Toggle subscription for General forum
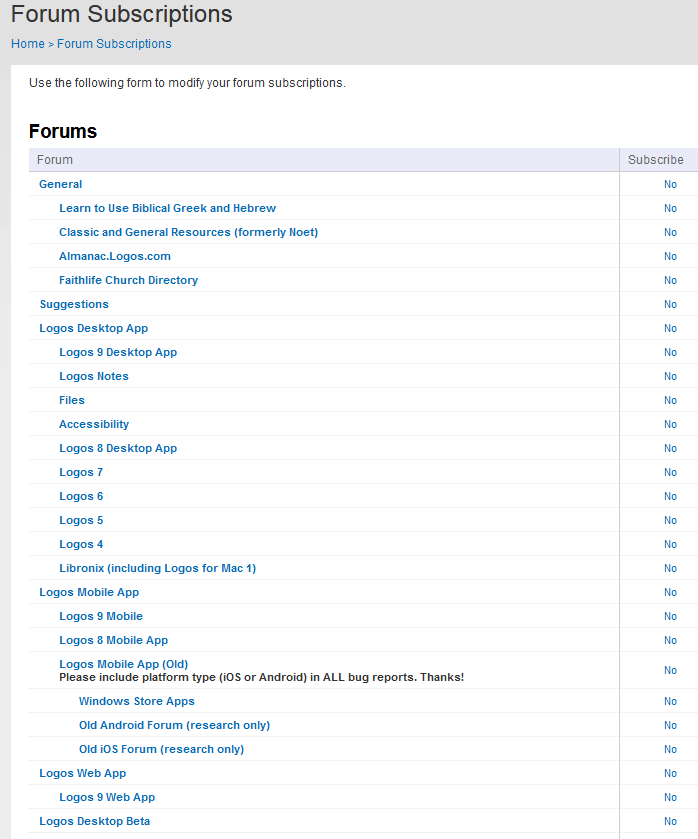This screenshot has height=839, width=698. tap(670, 184)
